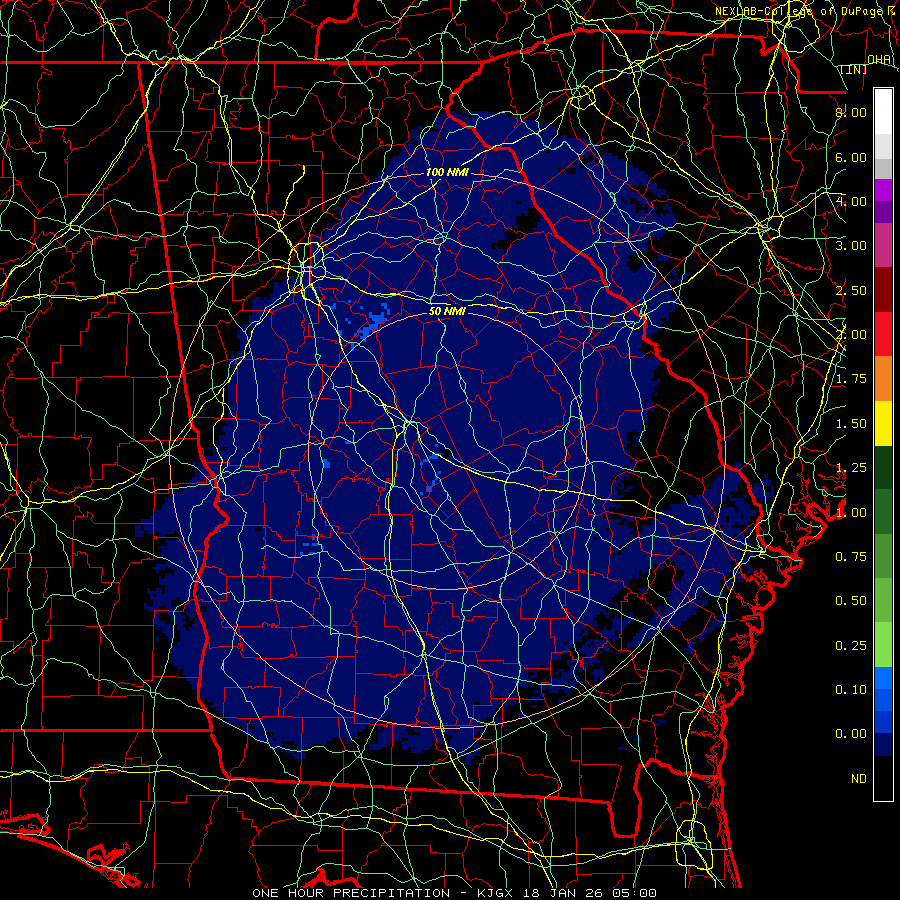900x900 pixels.
Task: Select the lightest green 0.25 legend swatch
Action: coord(883,646)
